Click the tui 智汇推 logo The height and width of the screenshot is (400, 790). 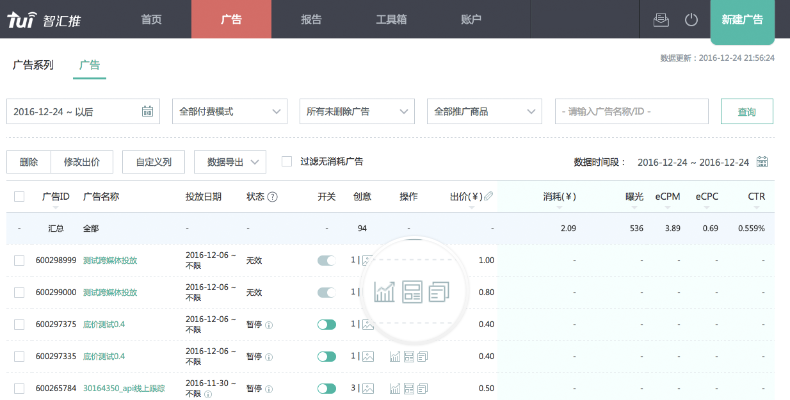tap(43, 20)
